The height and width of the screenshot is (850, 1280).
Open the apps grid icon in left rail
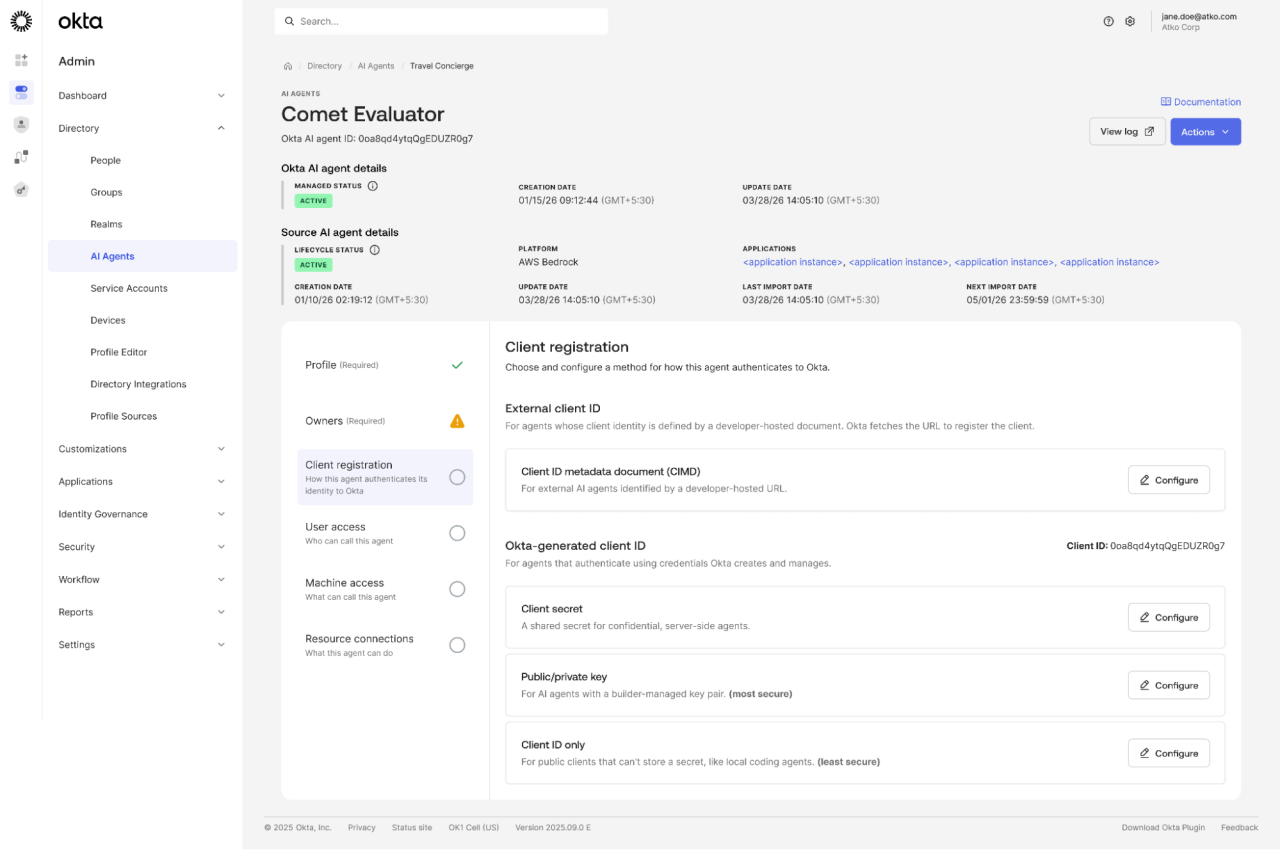(x=21, y=60)
